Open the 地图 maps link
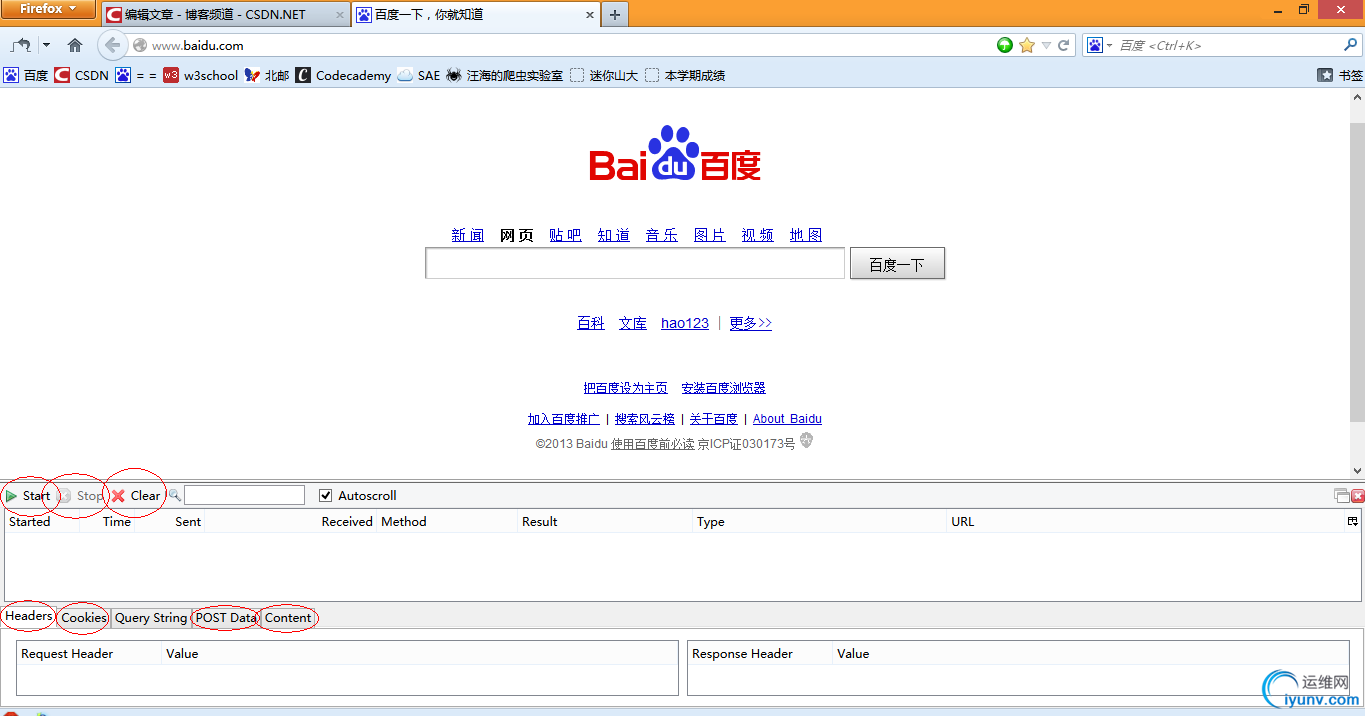Viewport: 1365px width, 716px height. click(x=806, y=235)
